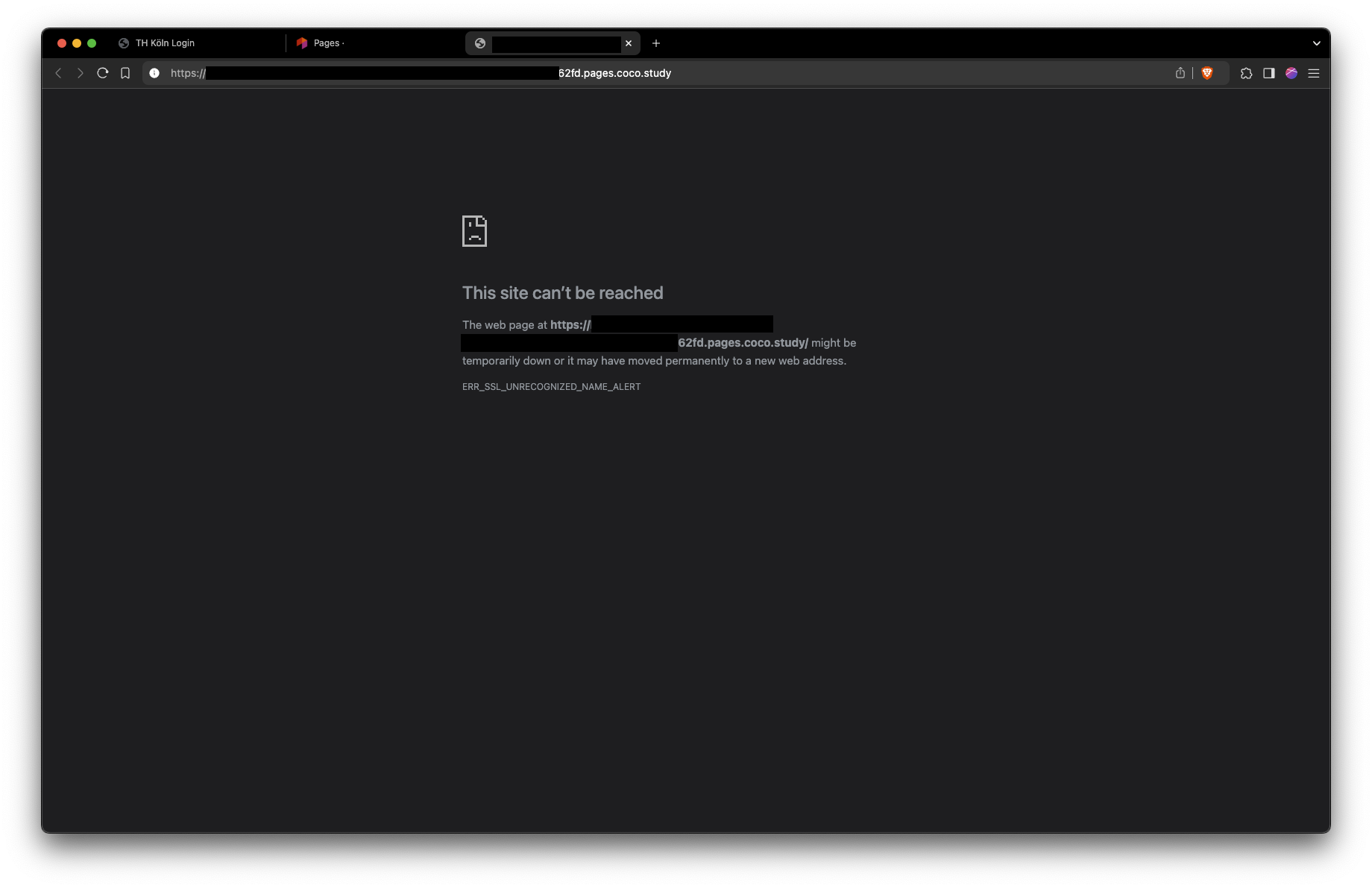Expand the tab search dropdown arrow
This screenshot has height=888, width=1372.
click(1316, 43)
